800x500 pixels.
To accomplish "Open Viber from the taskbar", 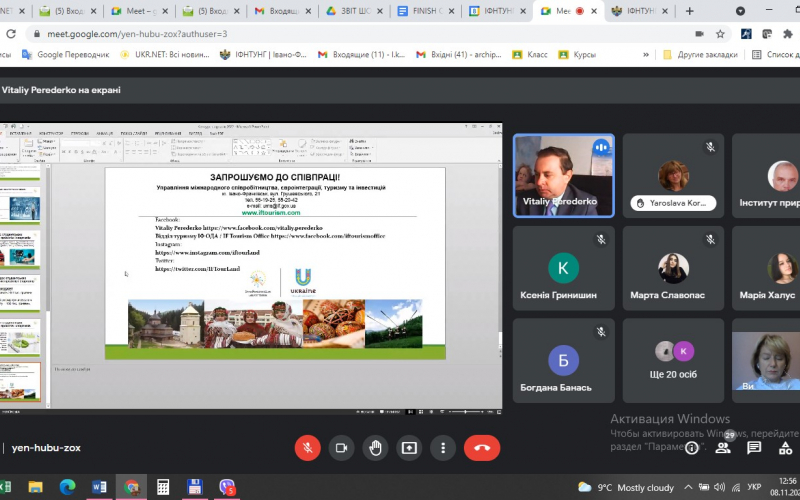I will tap(227, 487).
